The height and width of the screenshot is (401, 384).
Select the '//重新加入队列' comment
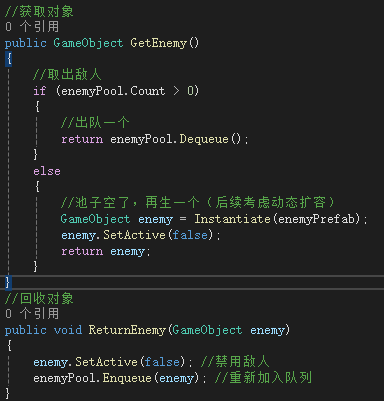pyautogui.click(x=263, y=378)
